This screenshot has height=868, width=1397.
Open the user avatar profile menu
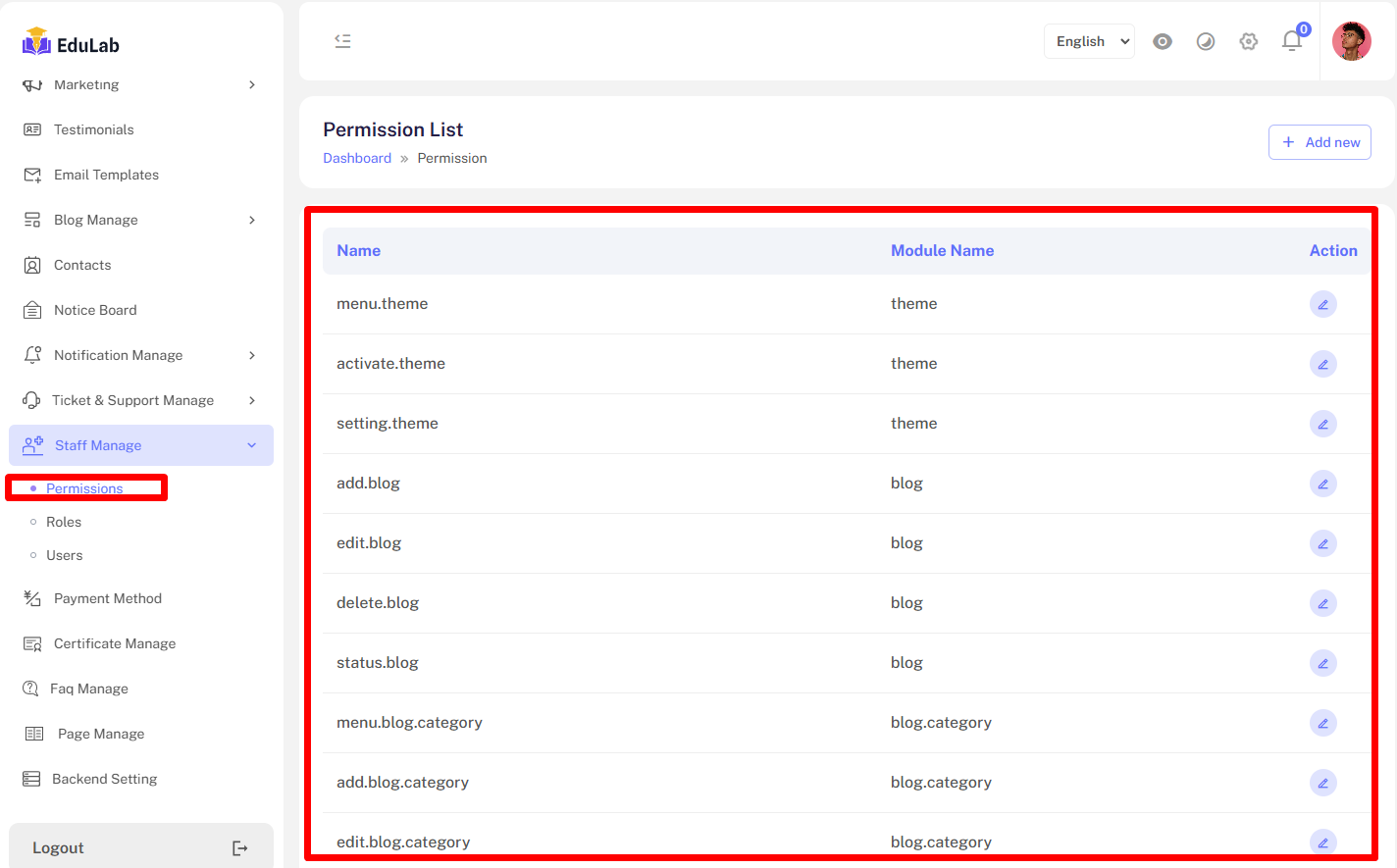click(1351, 41)
